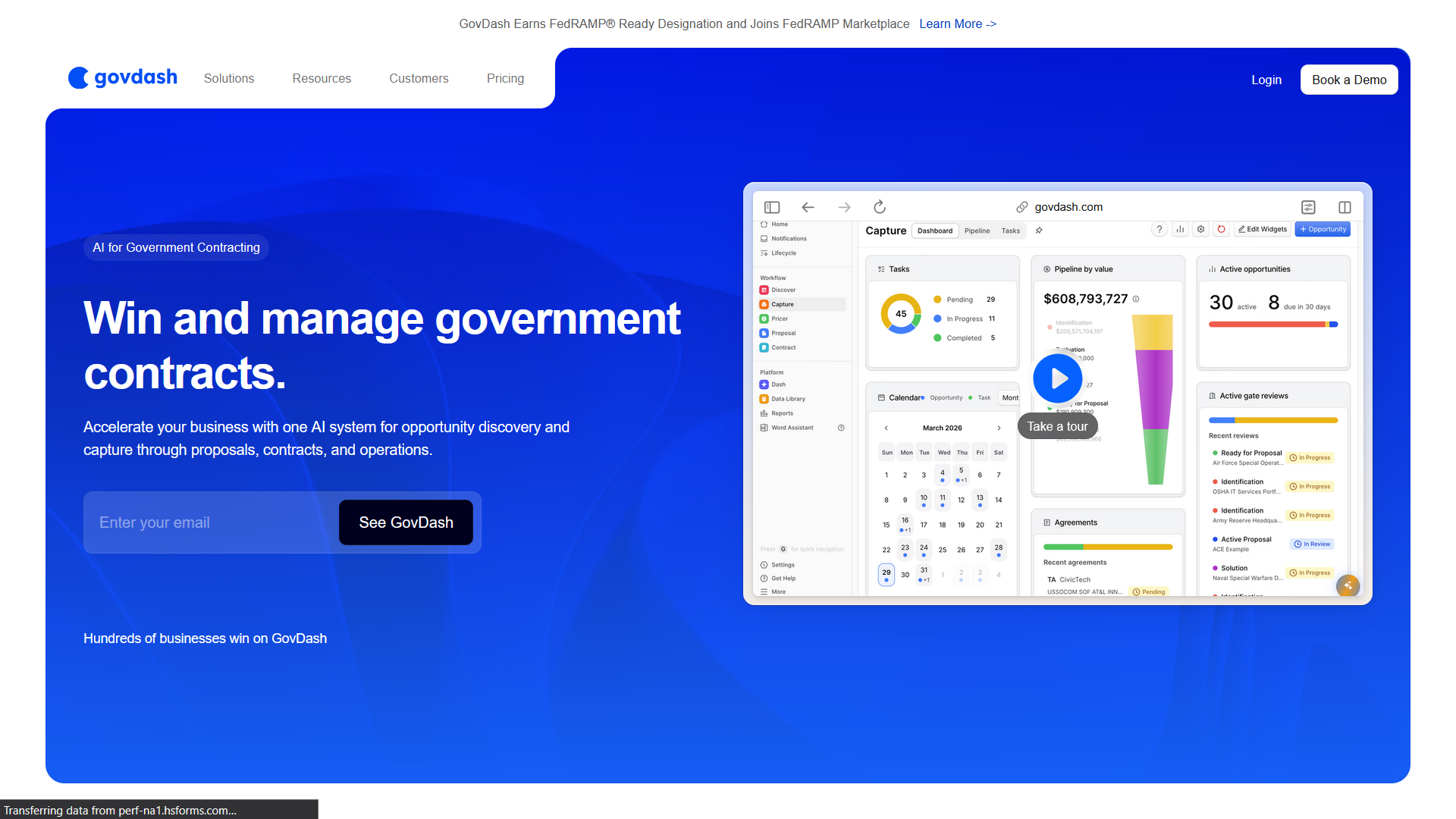Toggle the sidebar icon in demo browser bar
Image resolution: width=1456 pixels, height=819 pixels.
click(772, 207)
